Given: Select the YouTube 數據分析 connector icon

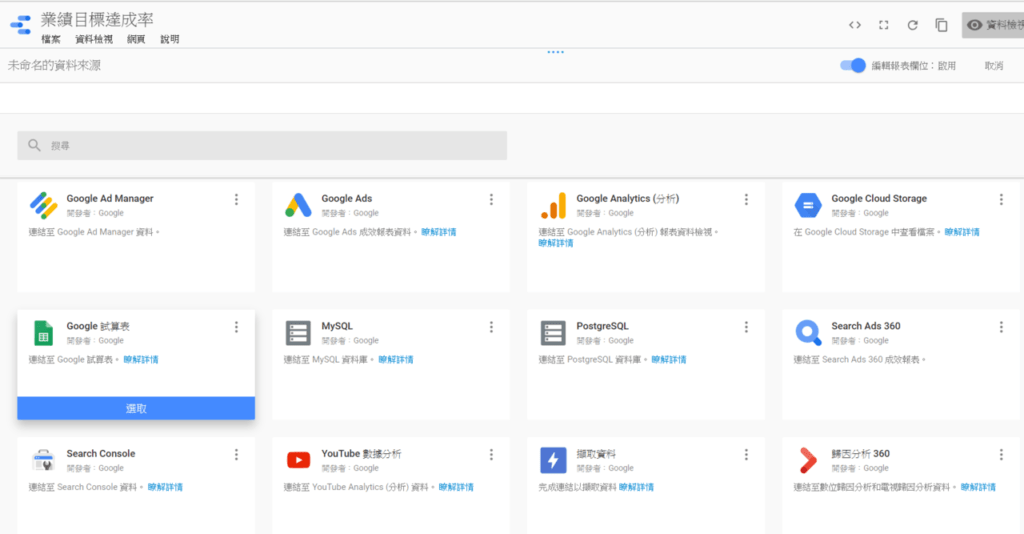Looking at the screenshot, I should pos(298,460).
